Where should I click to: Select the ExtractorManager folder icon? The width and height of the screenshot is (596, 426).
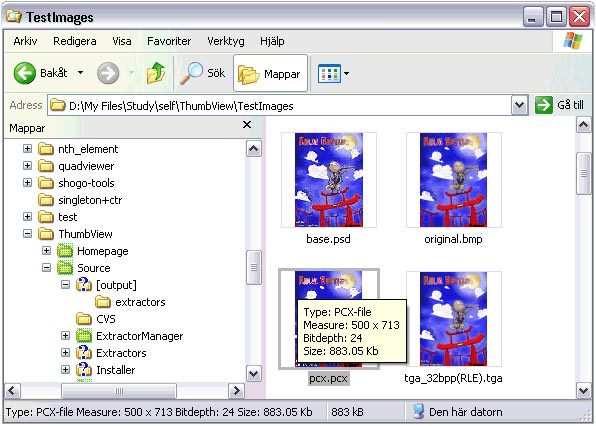[84, 336]
